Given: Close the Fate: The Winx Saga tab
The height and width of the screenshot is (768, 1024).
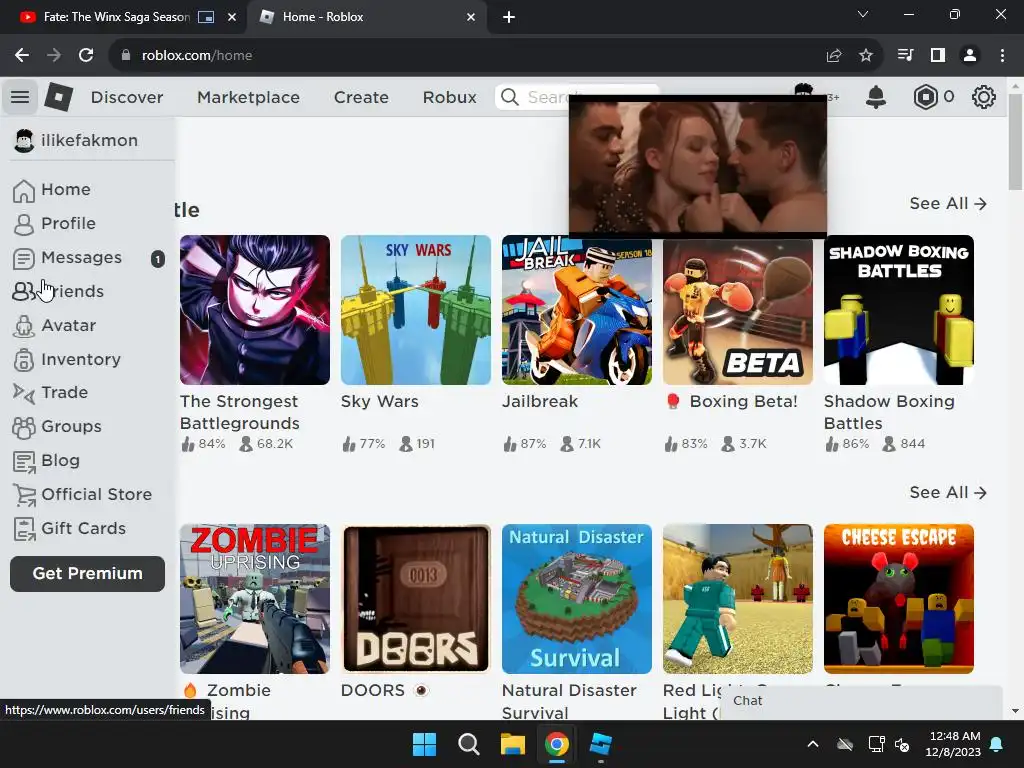Looking at the screenshot, I should [232, 17].
